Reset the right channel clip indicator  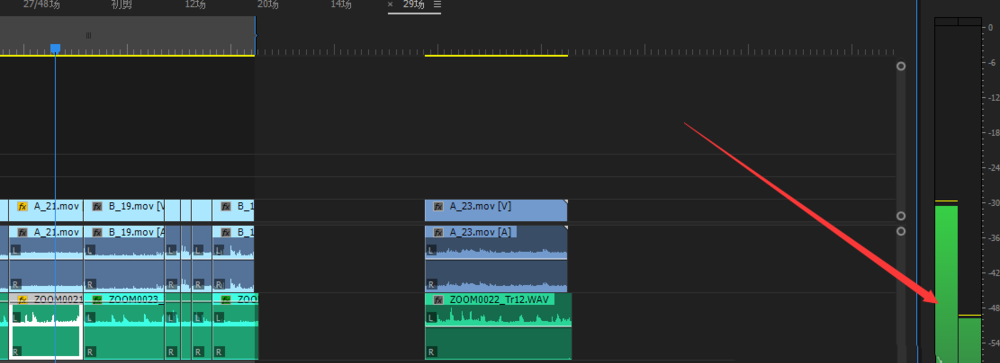click(969, 22)
